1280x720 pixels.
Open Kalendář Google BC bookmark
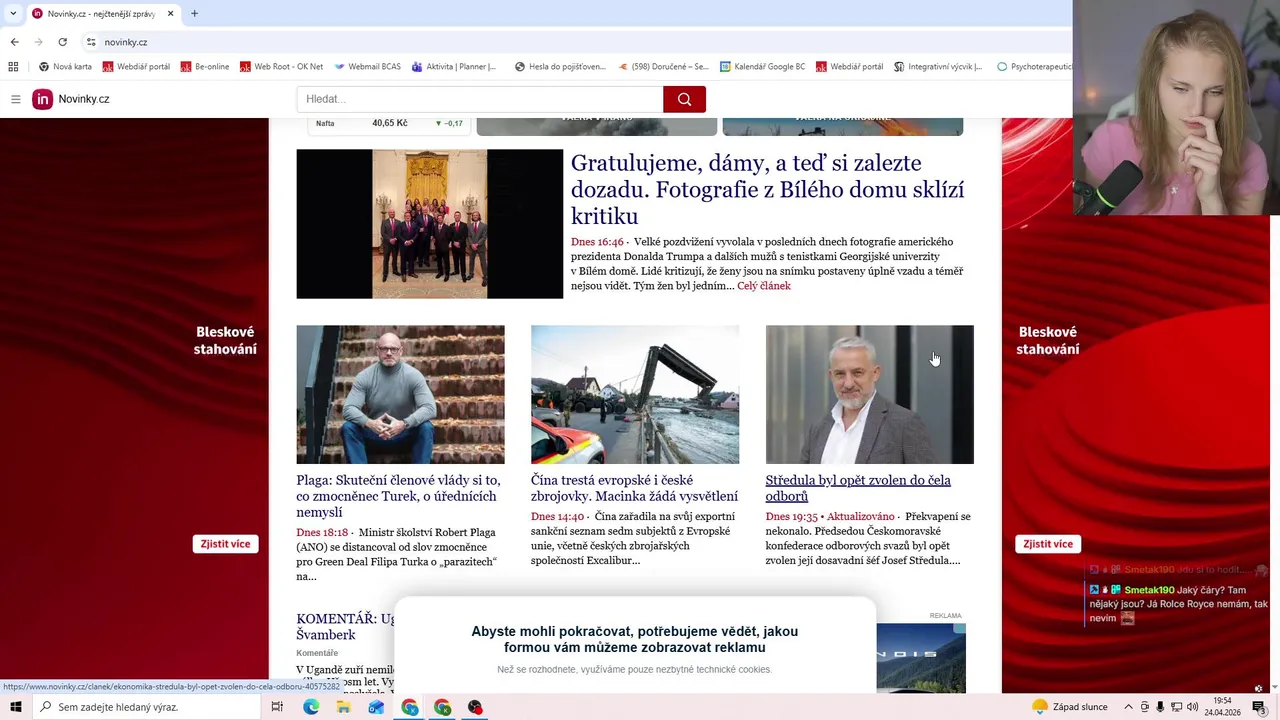tap(762, 67)
